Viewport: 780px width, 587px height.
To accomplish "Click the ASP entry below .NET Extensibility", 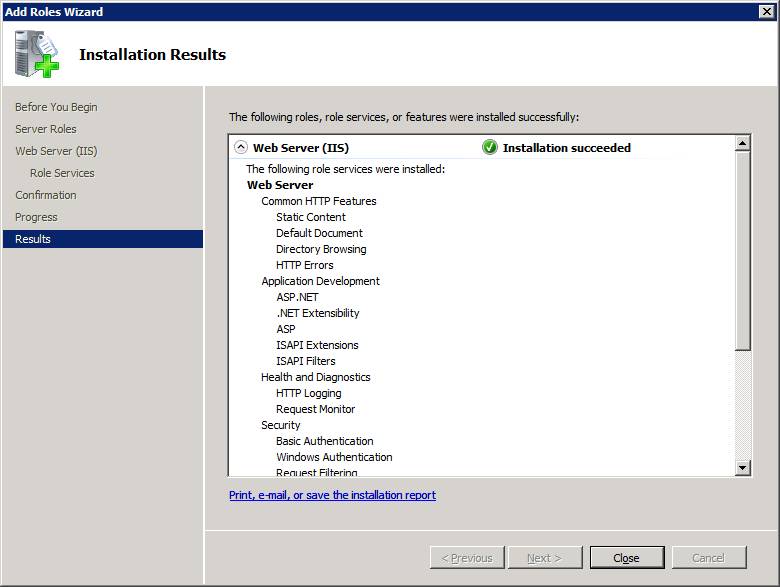I will click(286, 329).
